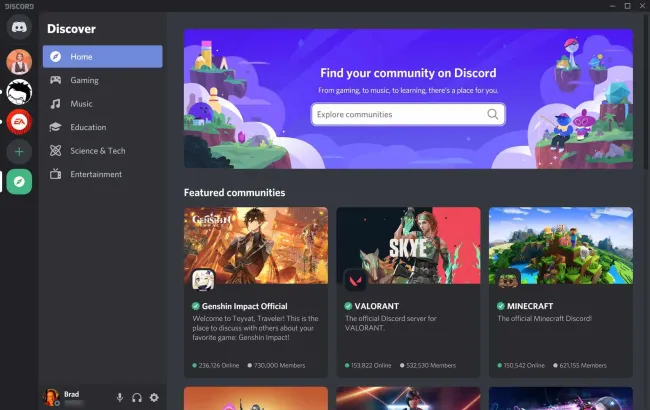This screenshot has width=650, height=410.
Task: Open the Entertainment category
Action: tap(102, 174)
